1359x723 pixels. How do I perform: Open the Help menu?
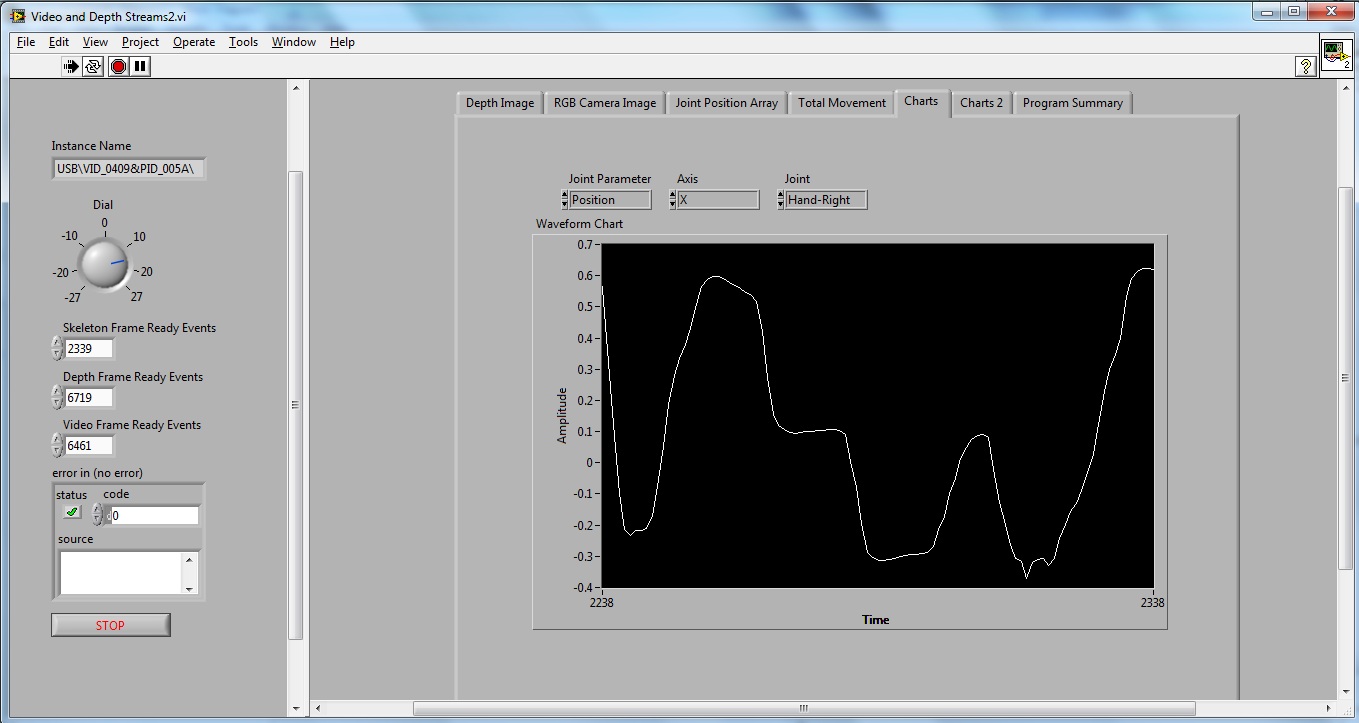point(342,42)
